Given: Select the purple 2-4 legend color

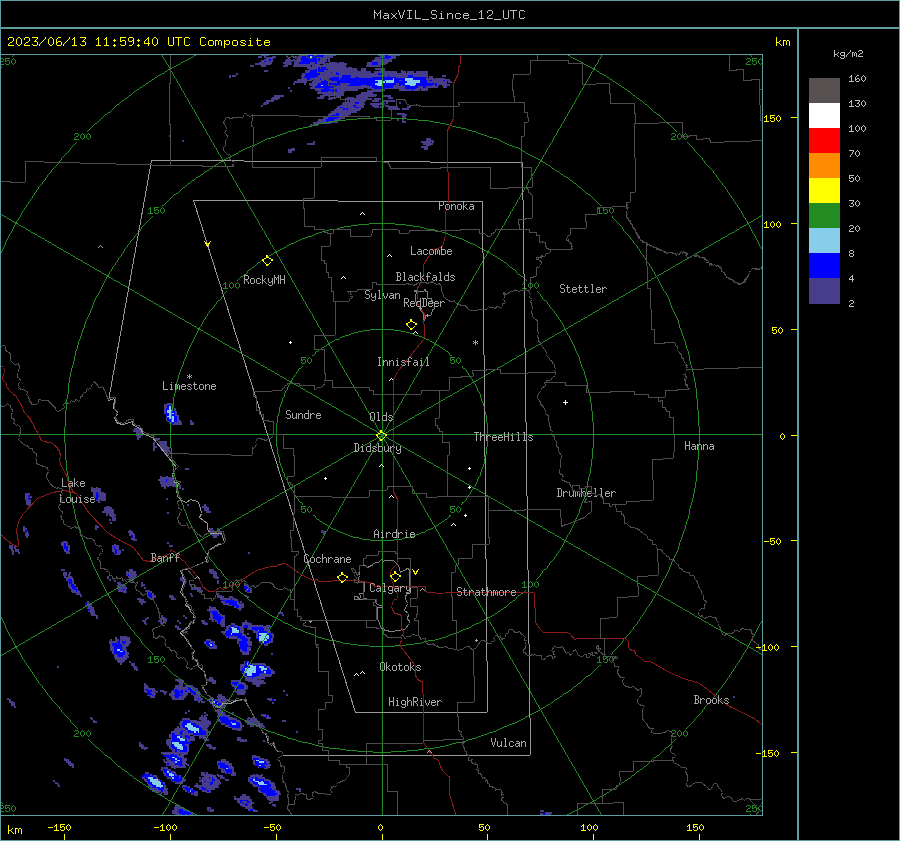Looking at the screenshot, I should click(824, 290).
